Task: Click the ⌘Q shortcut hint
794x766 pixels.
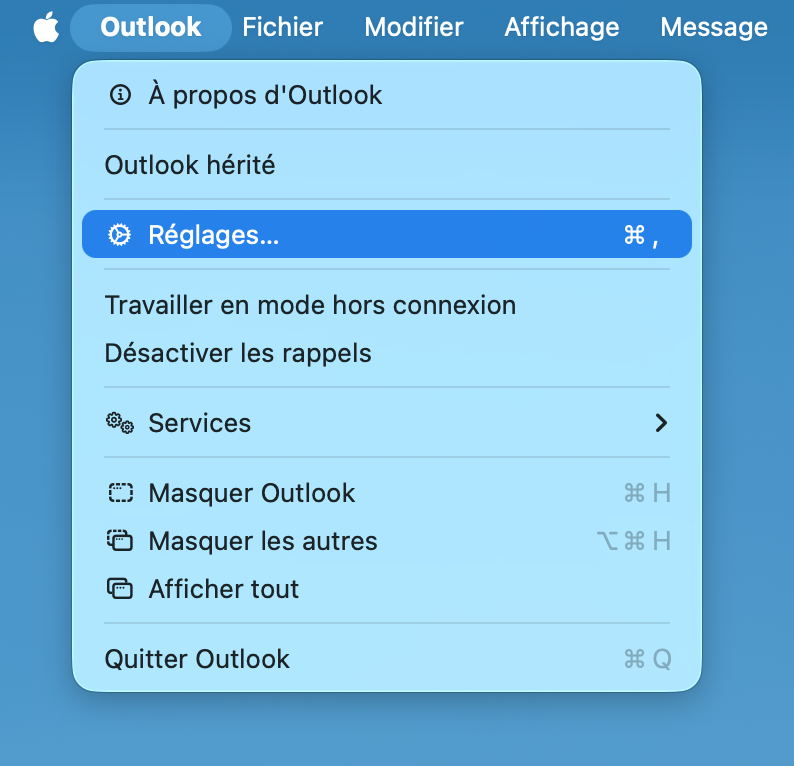Action: coord(648,659)
